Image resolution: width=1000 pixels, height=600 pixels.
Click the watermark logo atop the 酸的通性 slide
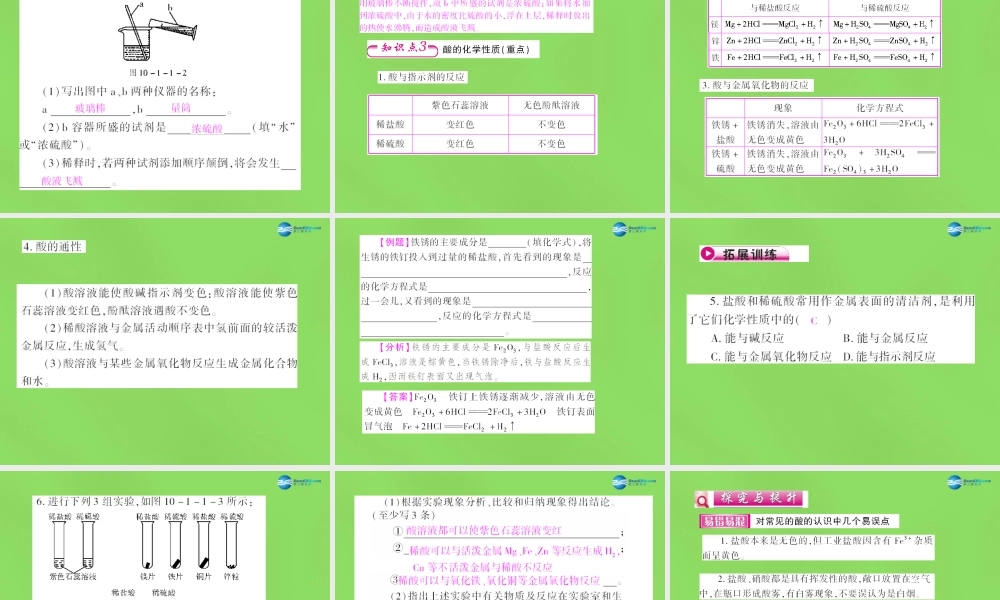[x=285, y=229]
